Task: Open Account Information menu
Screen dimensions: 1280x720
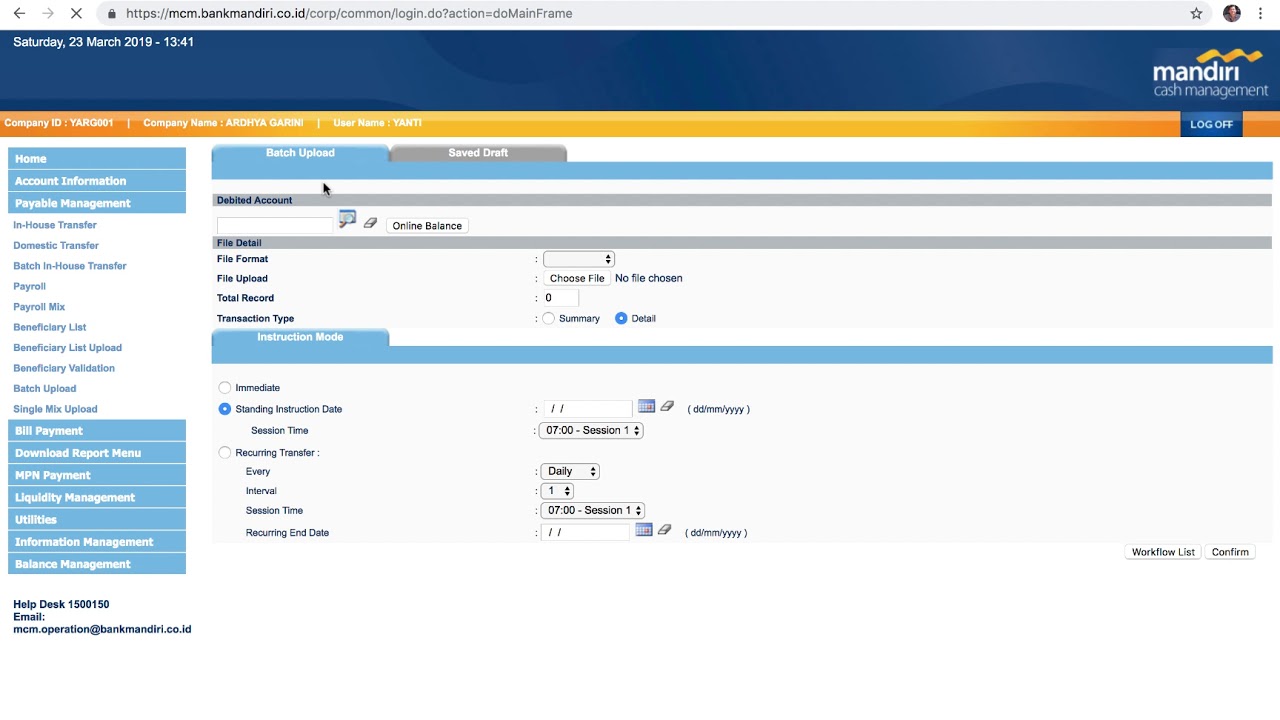Action: coord(97,181)
